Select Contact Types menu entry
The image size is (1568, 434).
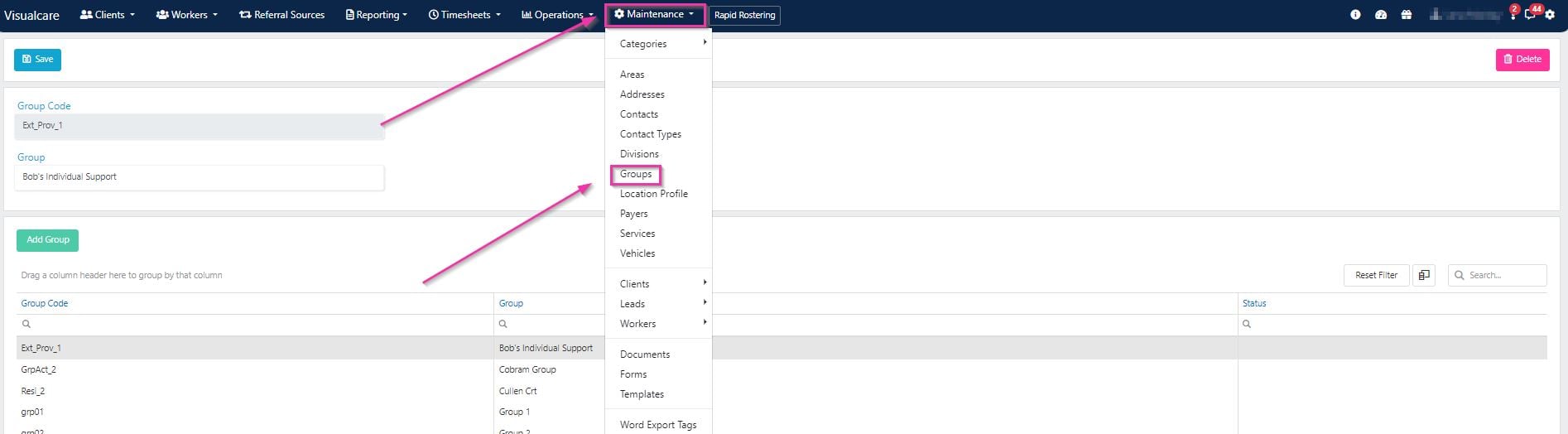(x=651, y=134)
